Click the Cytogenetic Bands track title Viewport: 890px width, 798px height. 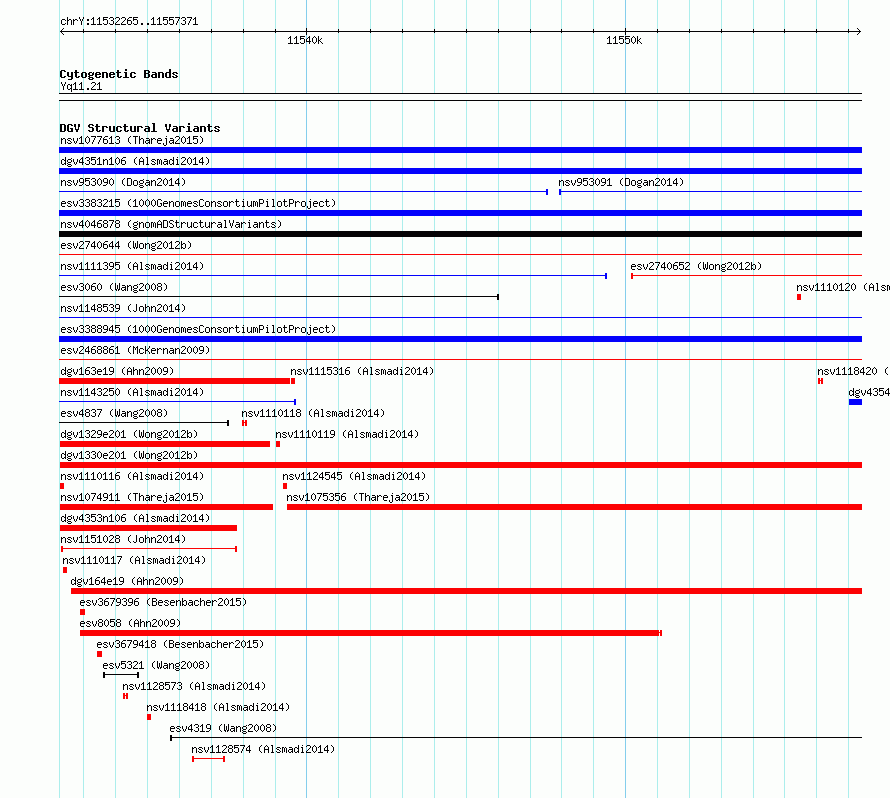pyautogui.click(x=119, y=74)
